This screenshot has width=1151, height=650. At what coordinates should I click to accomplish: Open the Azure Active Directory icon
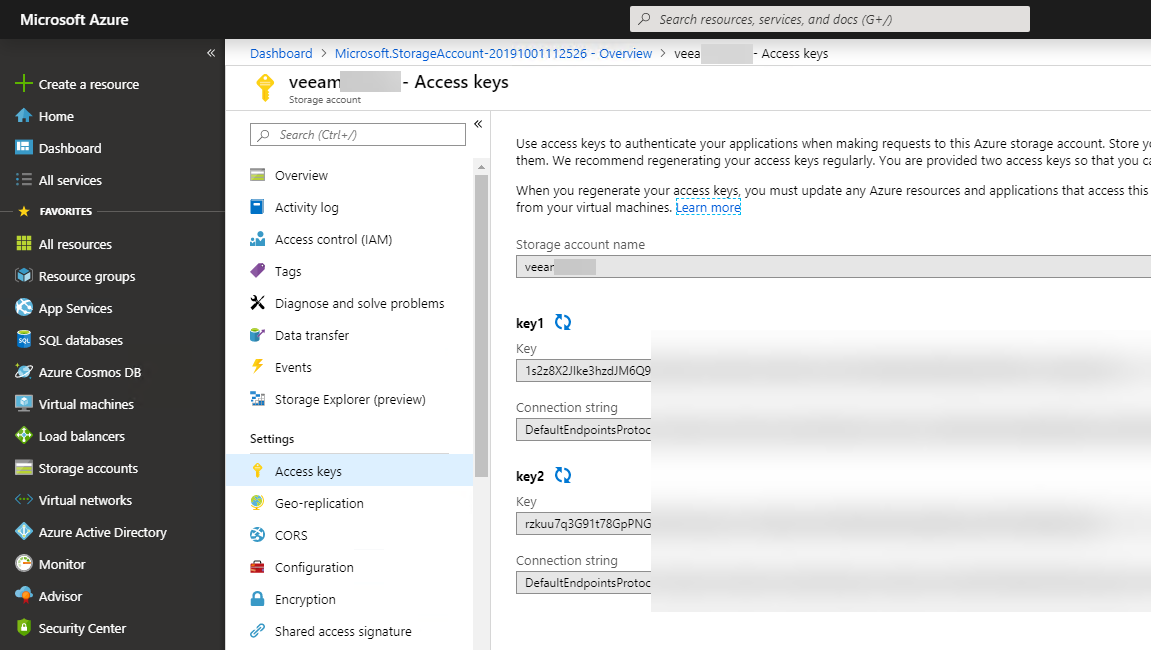(x=23, y=532)
